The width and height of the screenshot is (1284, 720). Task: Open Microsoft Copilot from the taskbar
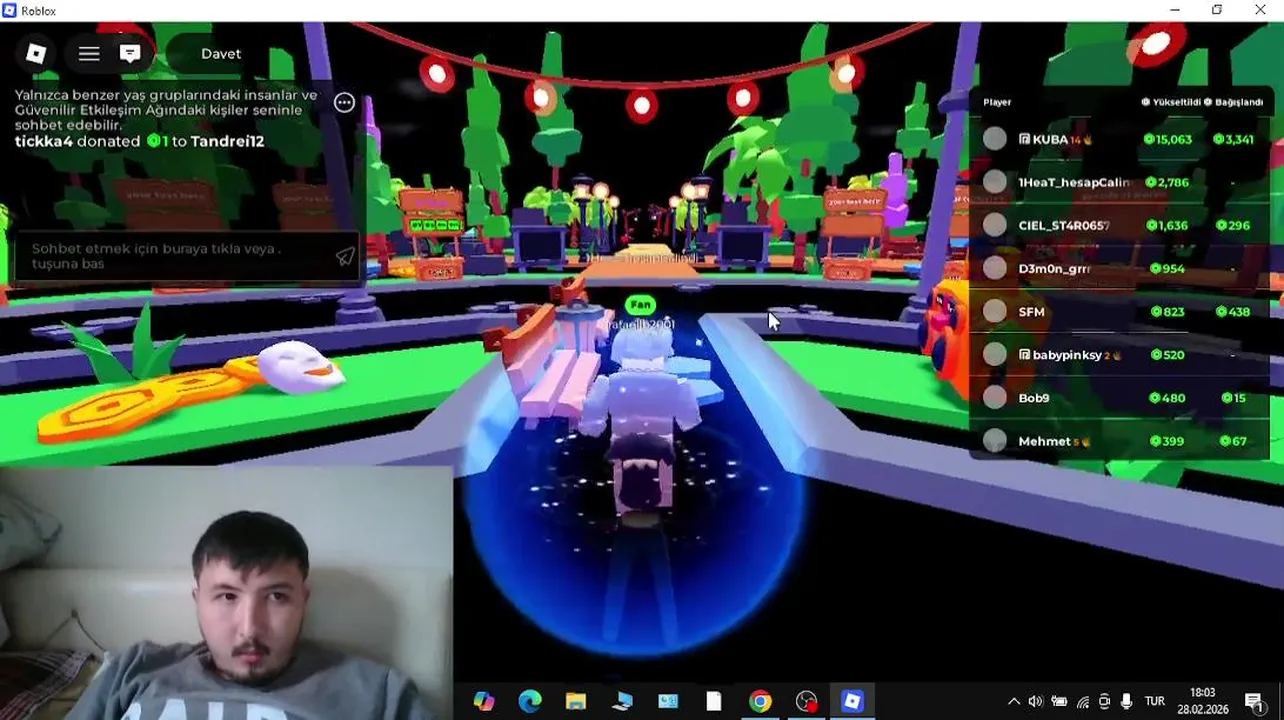pos(484,701)
